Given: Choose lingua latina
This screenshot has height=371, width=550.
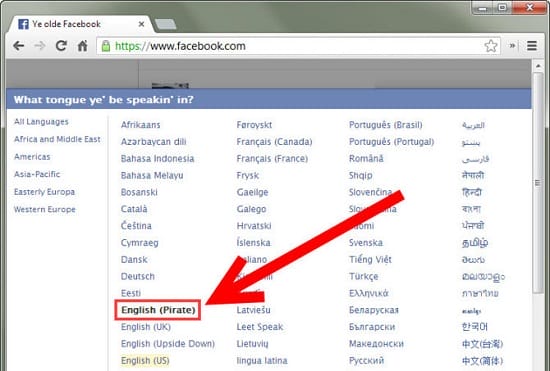Looking at the screenshot, I should click(x=262, y=360).
